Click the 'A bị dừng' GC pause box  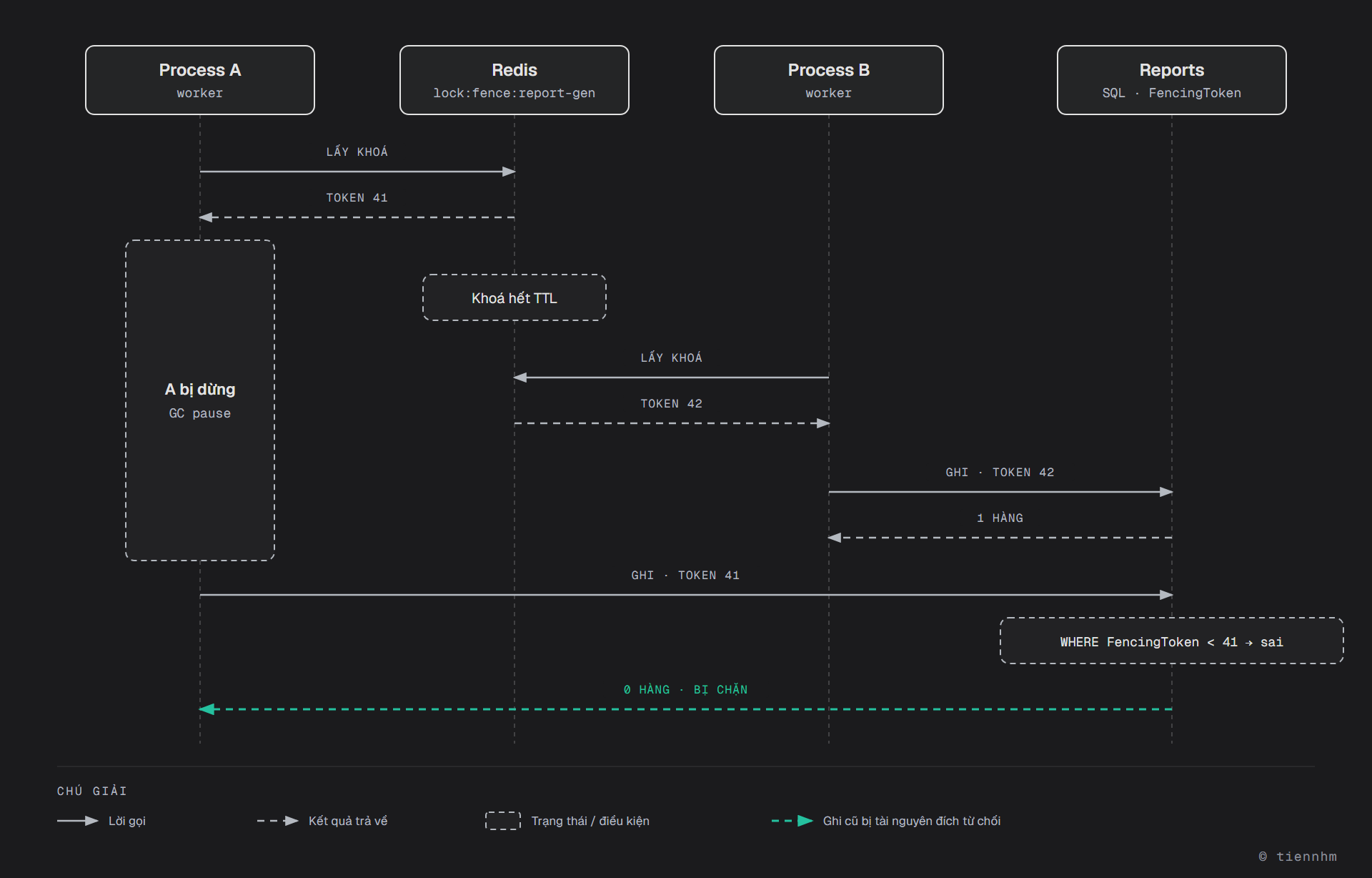(200, 400)
